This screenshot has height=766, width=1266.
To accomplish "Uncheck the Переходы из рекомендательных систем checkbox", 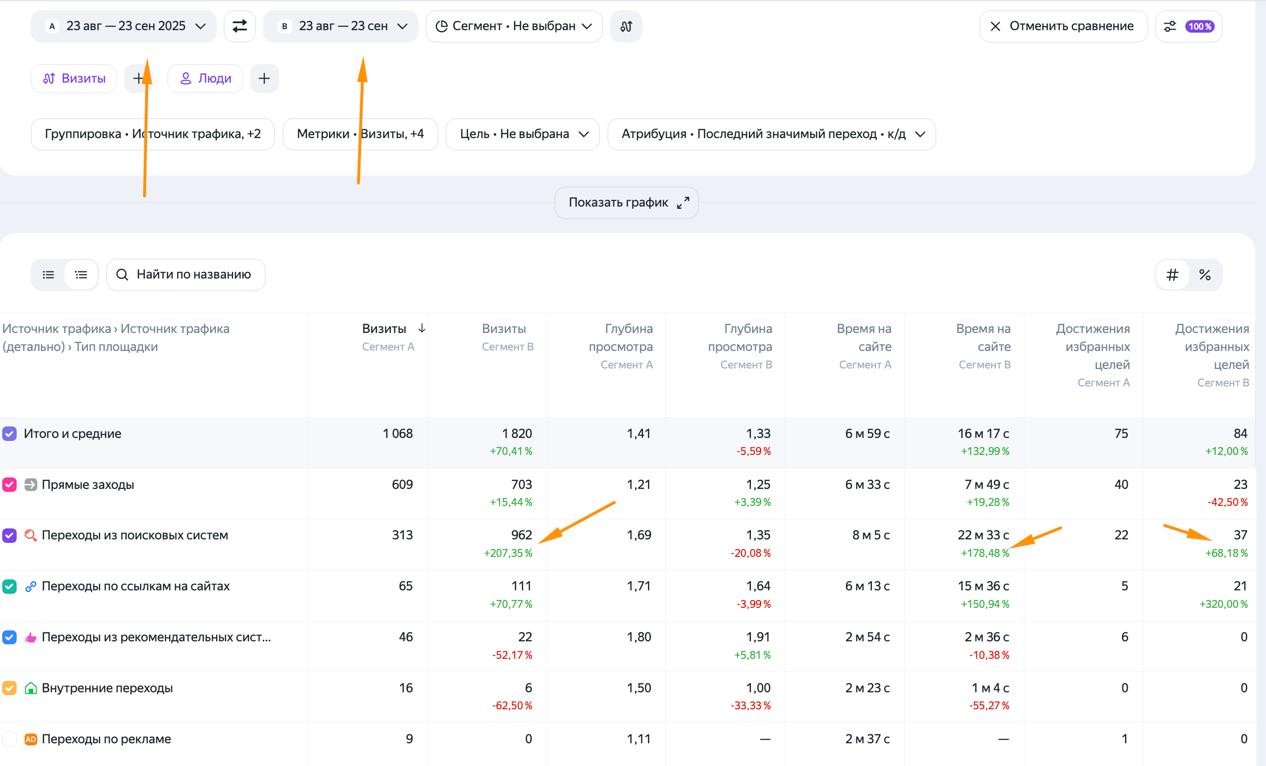I will coord(9,637).
